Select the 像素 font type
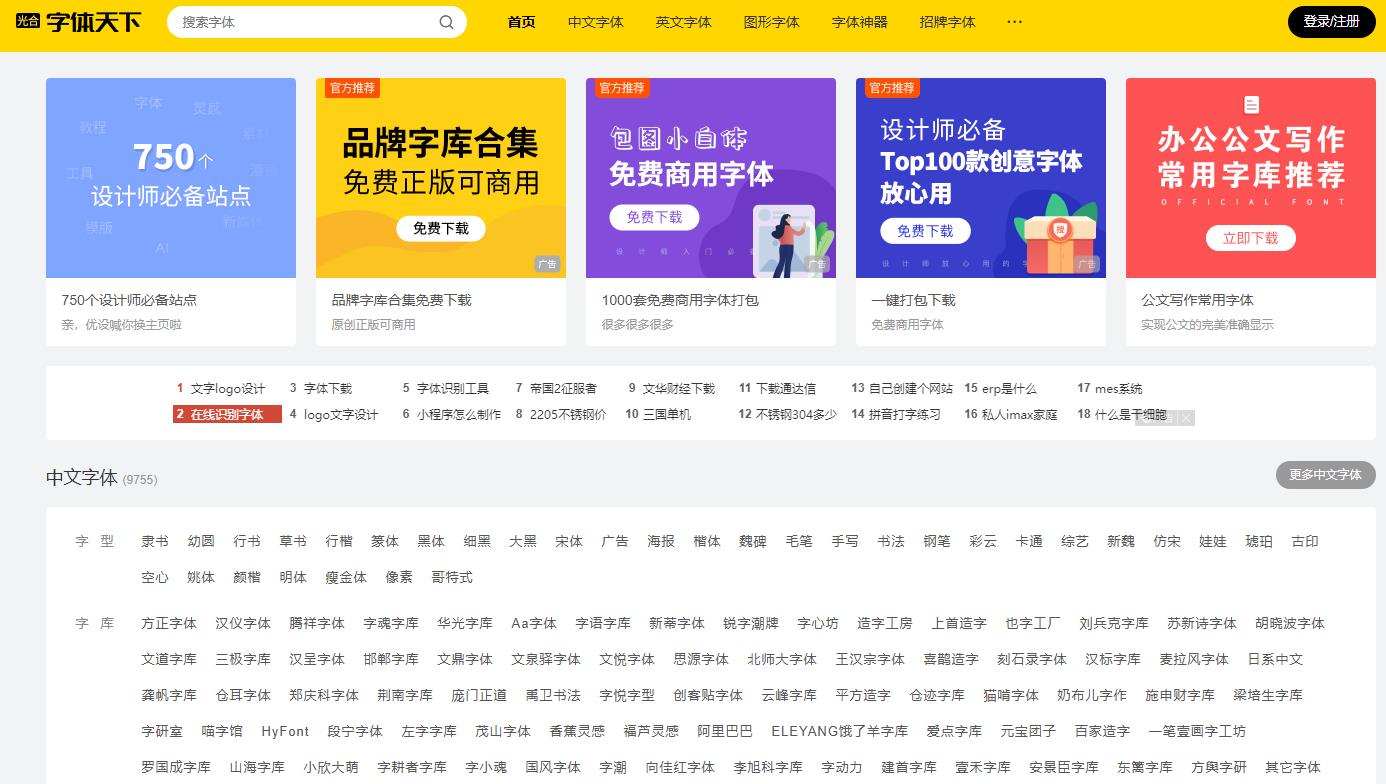Viewport: 1386px width, 784px height. coord(399,577)
